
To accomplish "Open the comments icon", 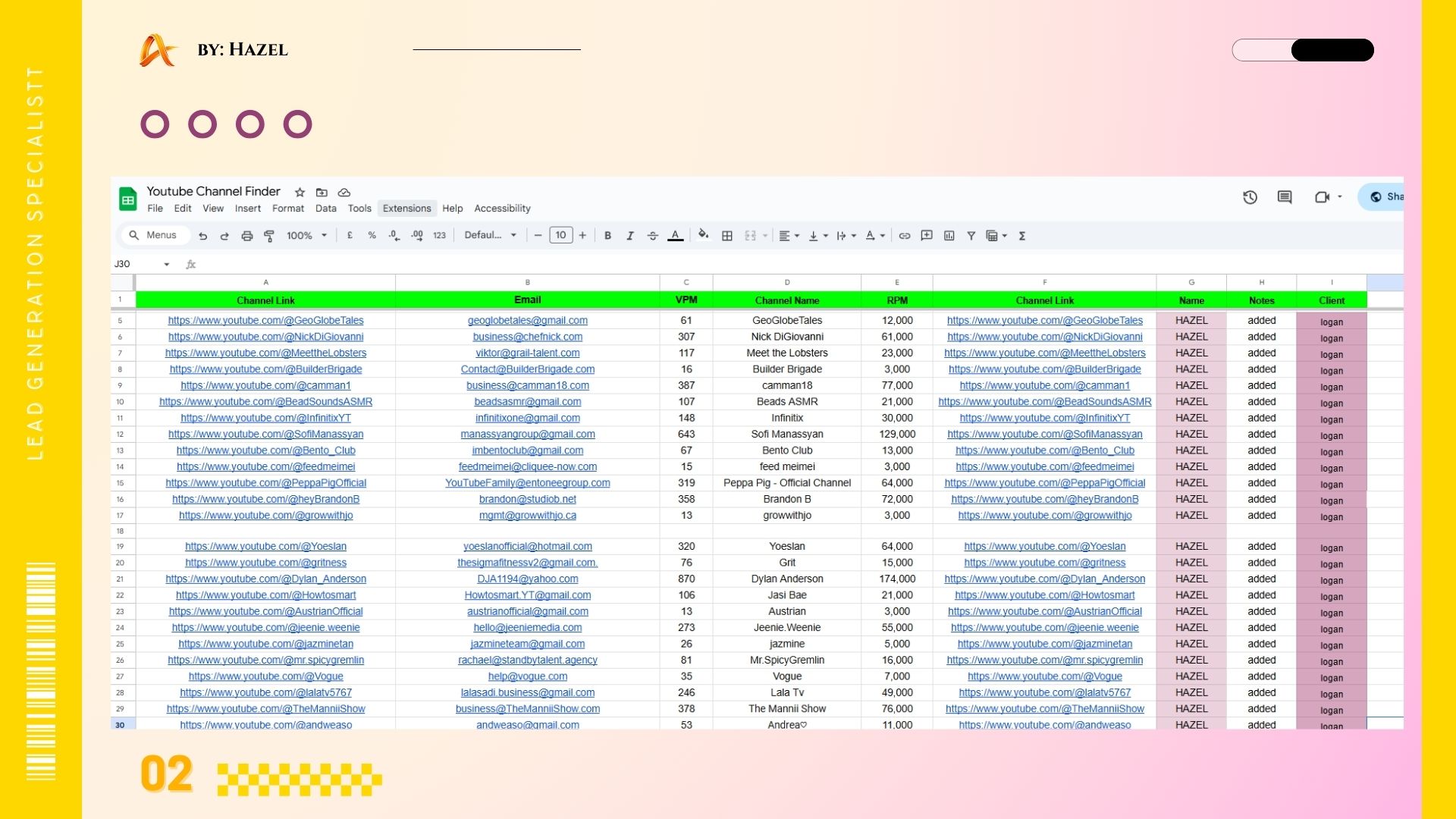I will (x=1284, y=197).
